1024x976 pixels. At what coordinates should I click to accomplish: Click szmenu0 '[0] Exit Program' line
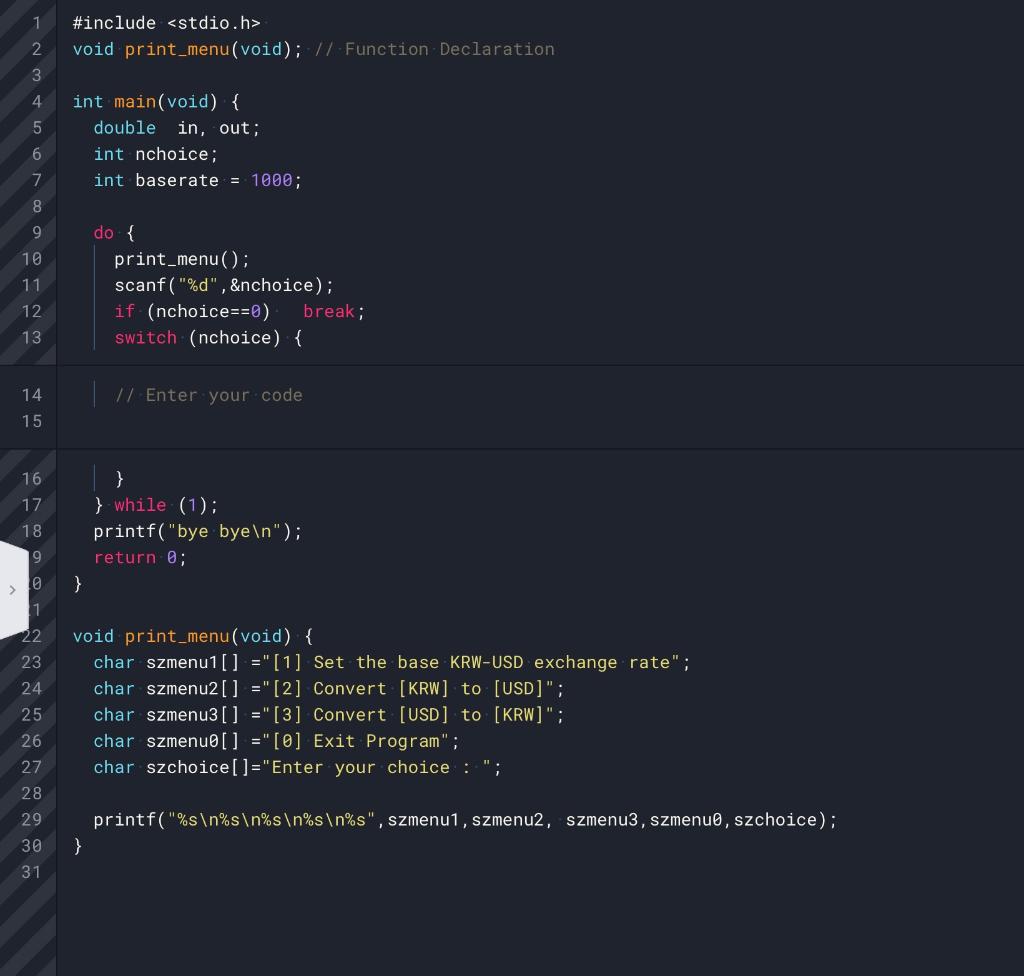click(276, 741)
